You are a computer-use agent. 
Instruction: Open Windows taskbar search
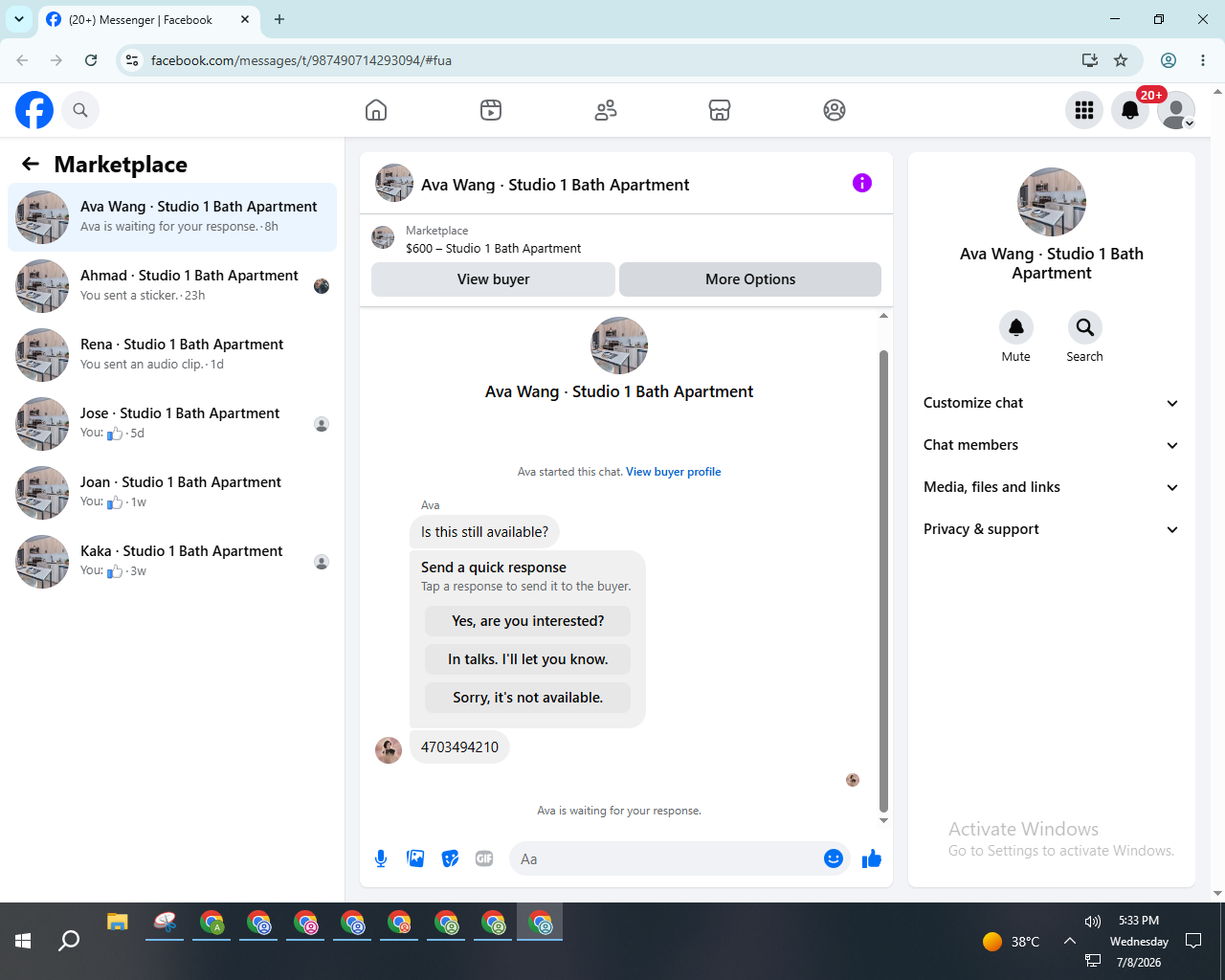click(x=69, y=942)
